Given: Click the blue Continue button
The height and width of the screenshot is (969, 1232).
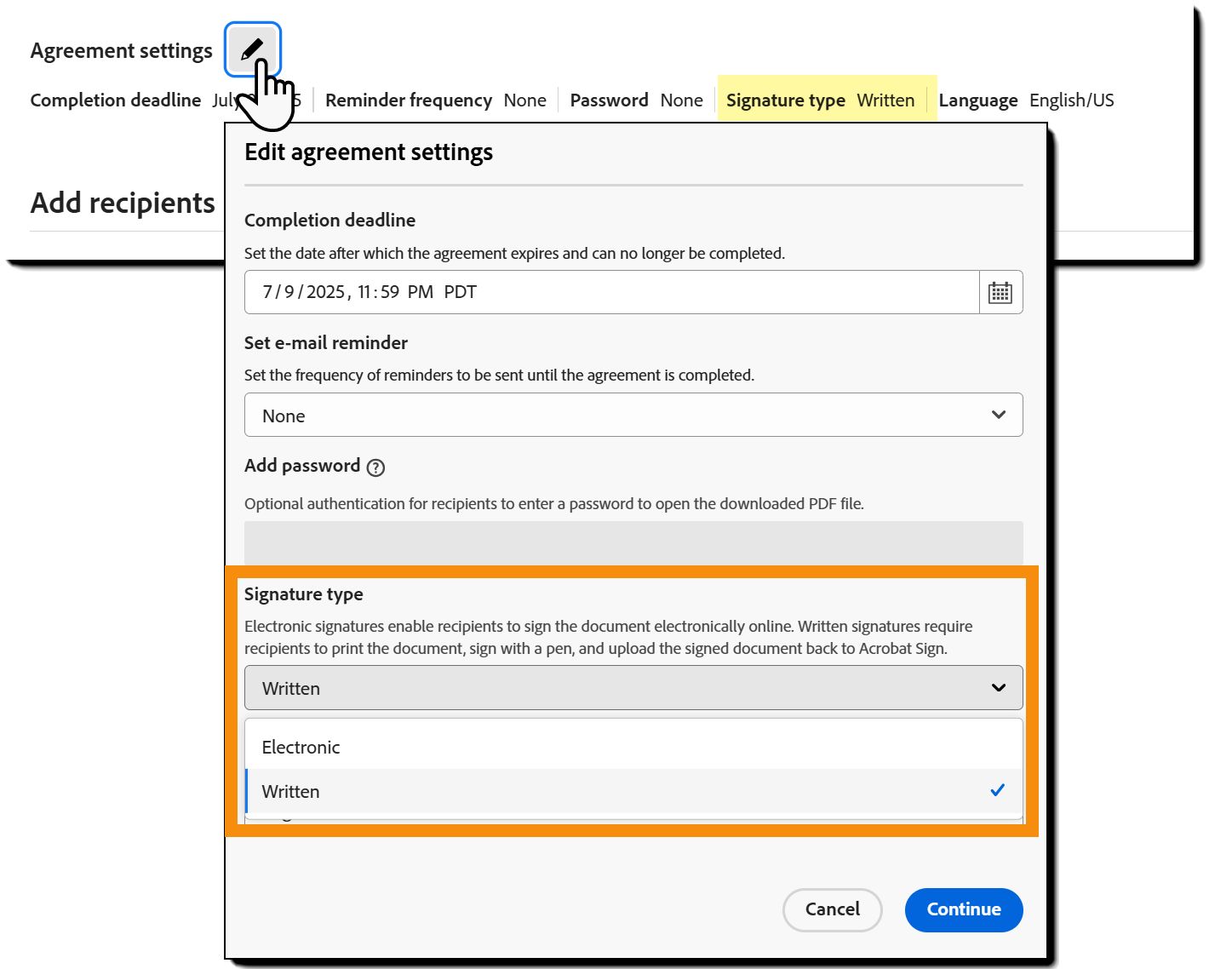Looking at the screenshot, I should click(964, 909).
